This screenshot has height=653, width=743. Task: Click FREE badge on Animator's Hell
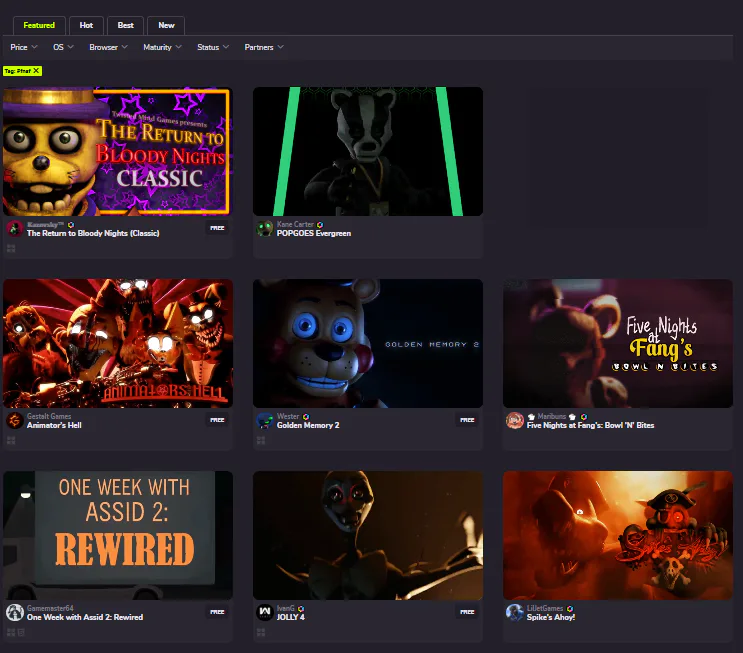click(217, 420)
